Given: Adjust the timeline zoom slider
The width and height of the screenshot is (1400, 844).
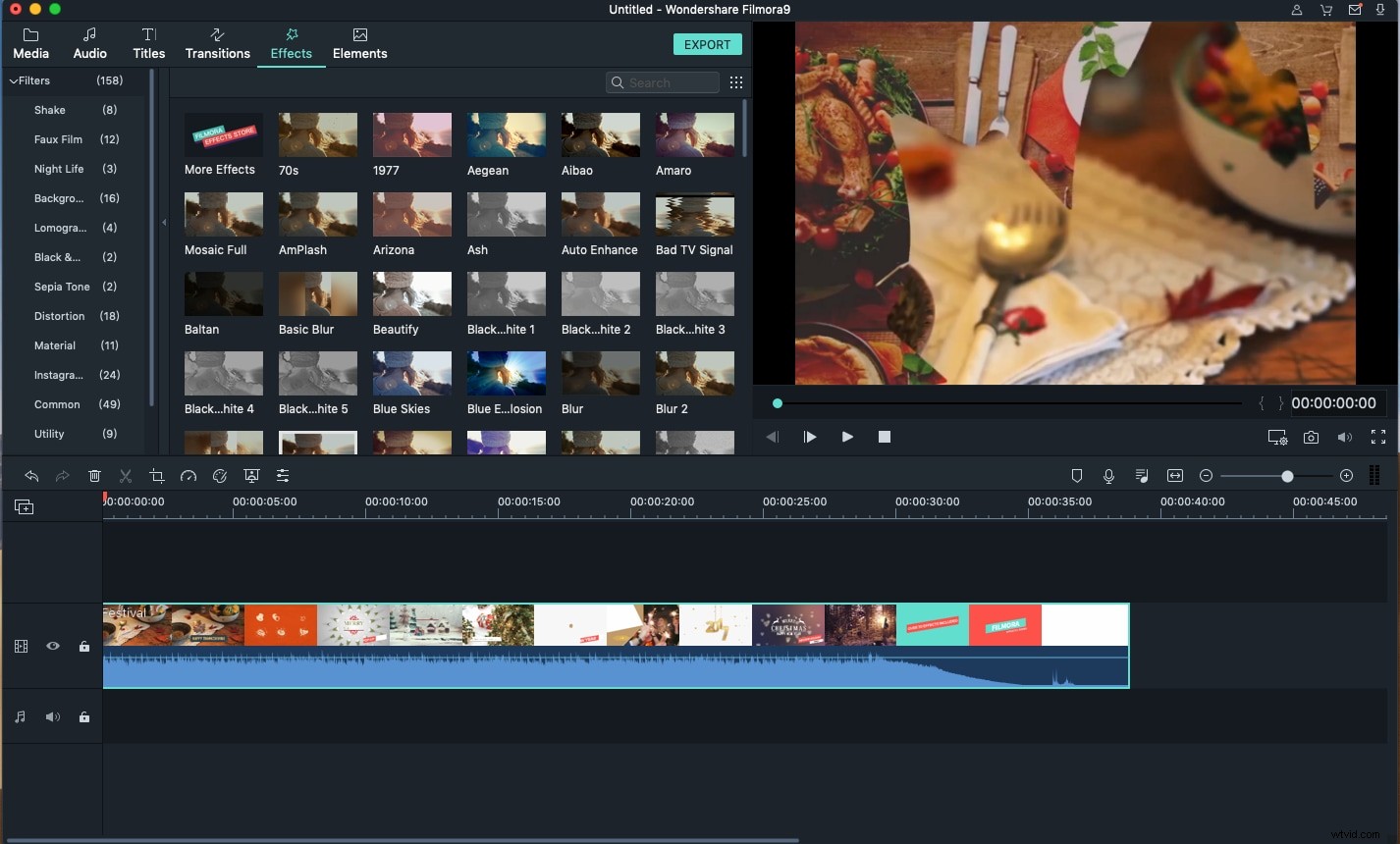Looking at the screenshot, I should pyautogui.click(x=1287, y=476).
